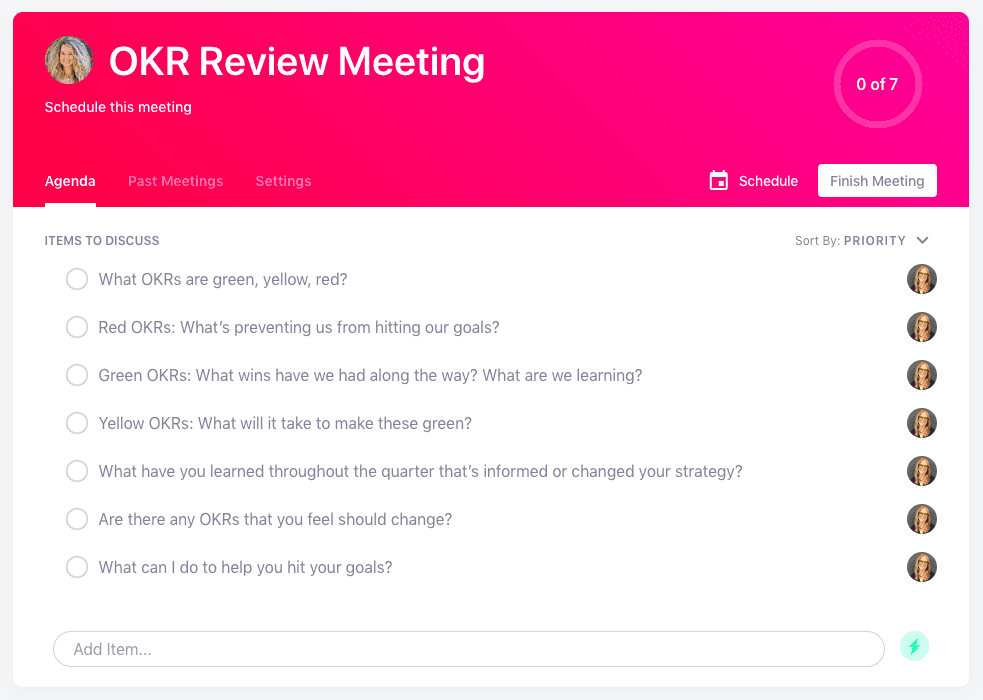Click the 'OKR Review Meeting' title
Viewport: 983px width, 700px height.
pos(297,61)
